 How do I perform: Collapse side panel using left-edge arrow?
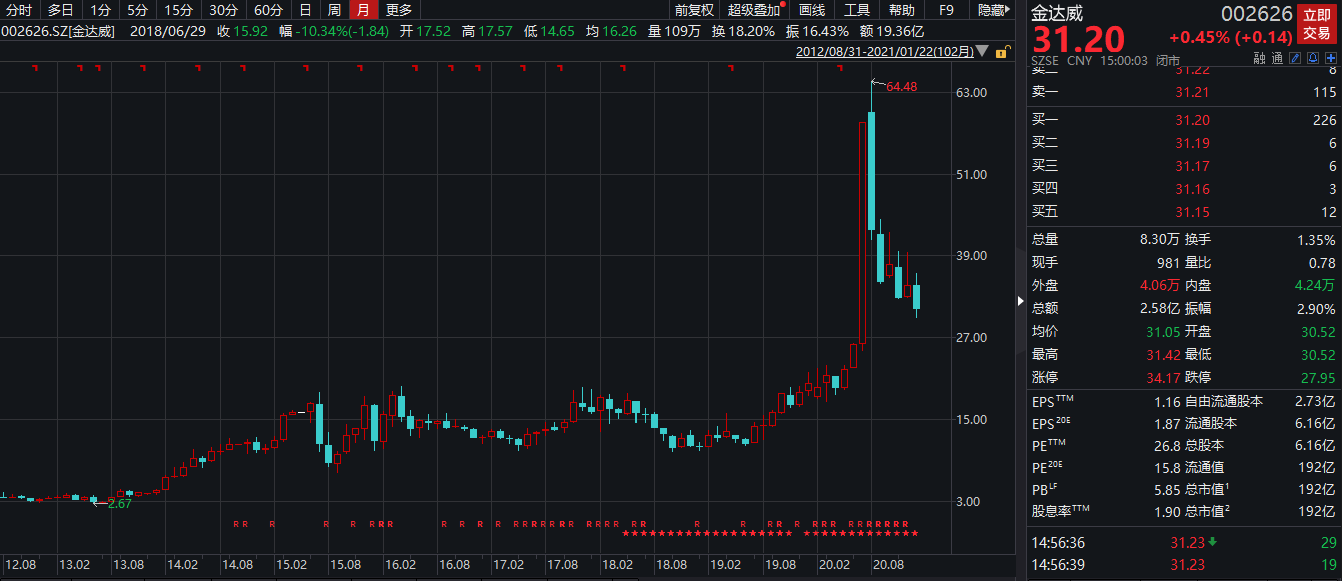click(1021, 299)
